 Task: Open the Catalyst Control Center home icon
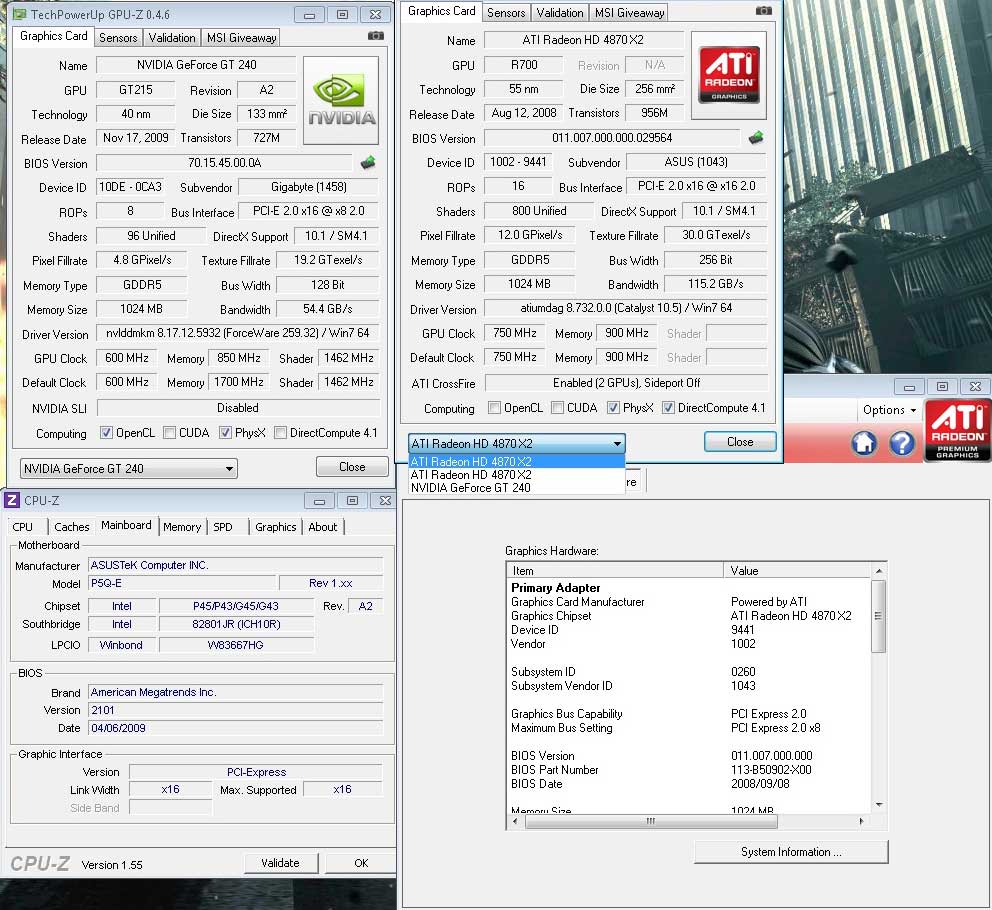[864, 443]
